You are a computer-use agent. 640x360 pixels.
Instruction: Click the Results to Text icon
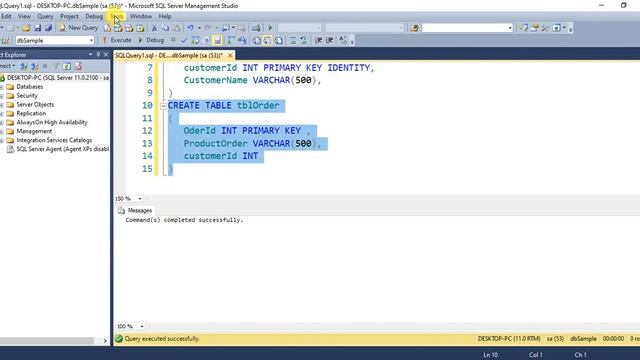click(257, 40)
